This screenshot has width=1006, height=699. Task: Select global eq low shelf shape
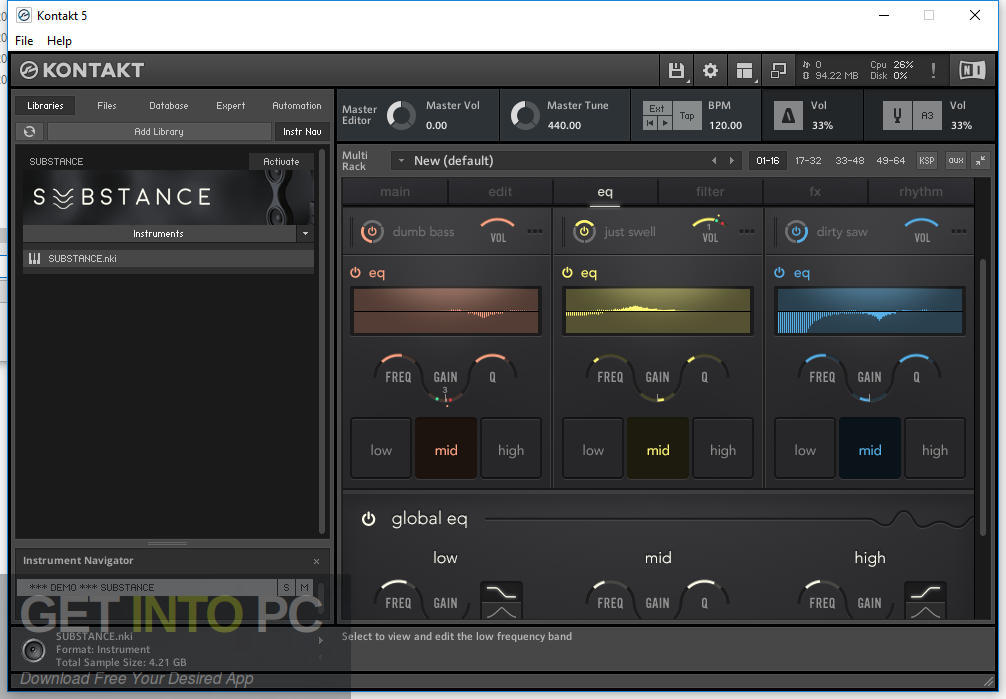tap(501, 591)
